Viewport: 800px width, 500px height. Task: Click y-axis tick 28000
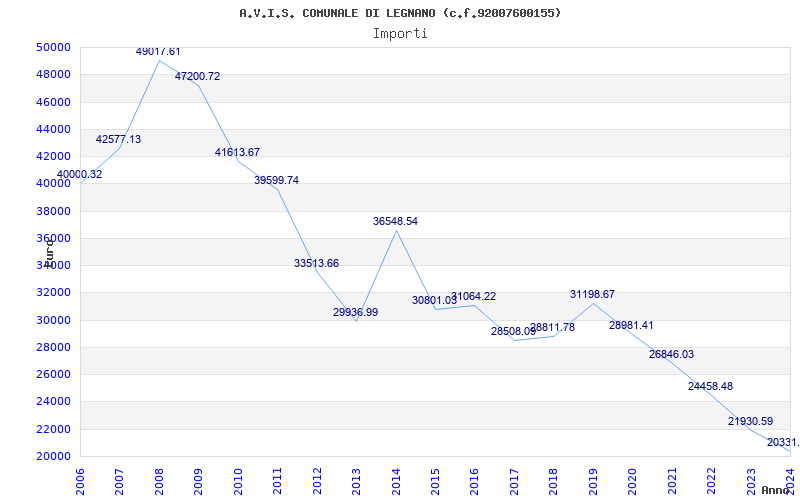click(x=53, y=347)
